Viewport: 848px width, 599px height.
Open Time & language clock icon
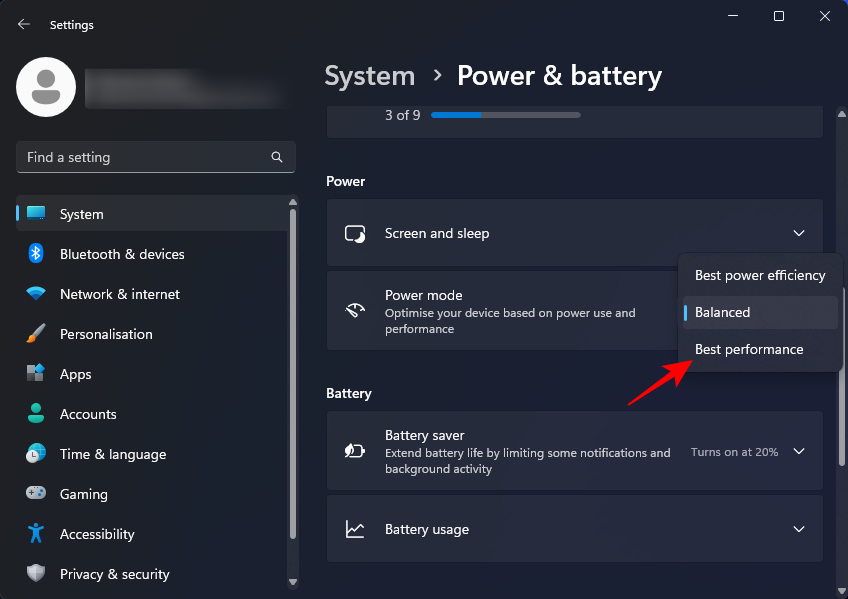click(x=33, y=454)
